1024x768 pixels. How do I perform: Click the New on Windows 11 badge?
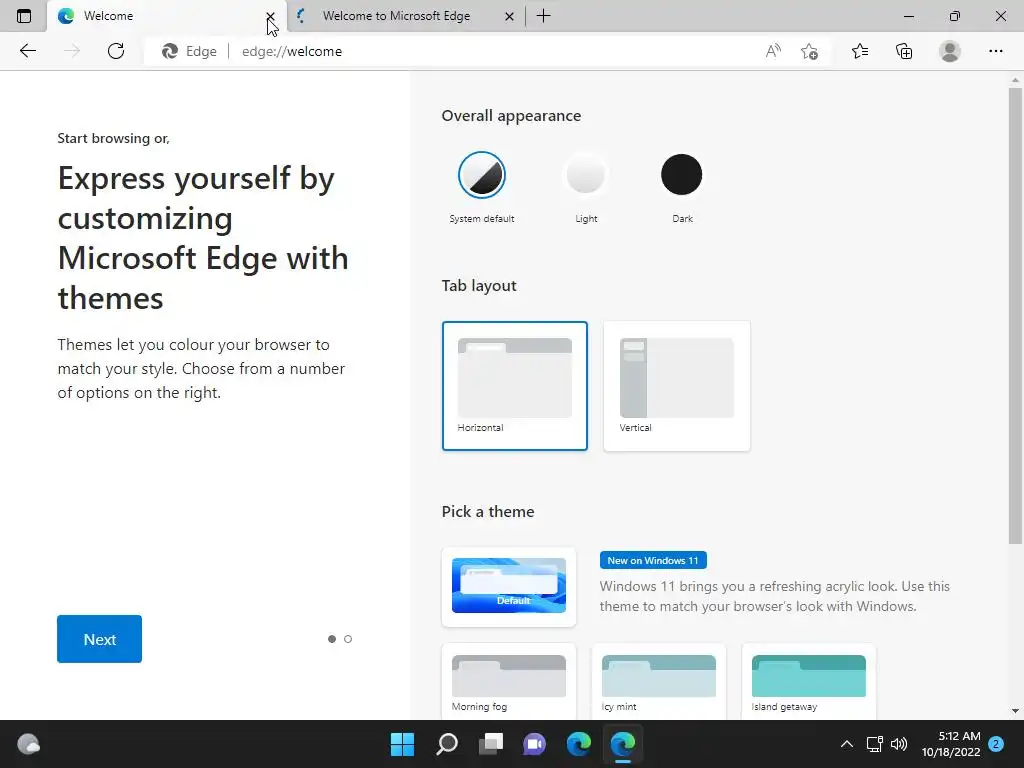click(653, 560)
